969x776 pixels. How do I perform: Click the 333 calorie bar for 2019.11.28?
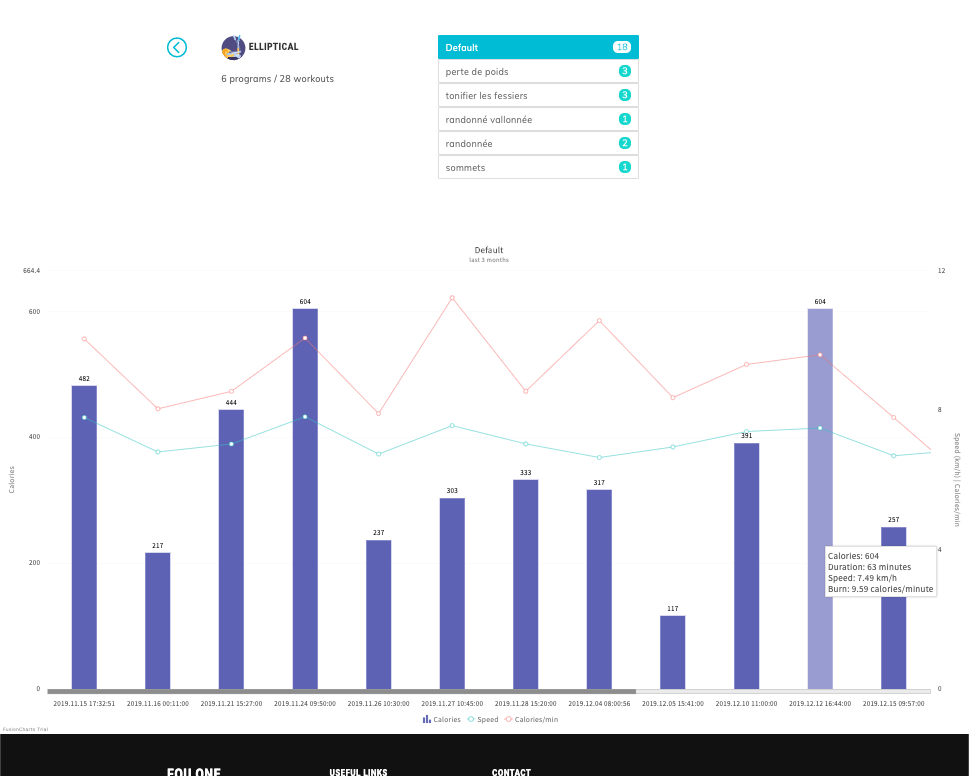pos(526,584)
